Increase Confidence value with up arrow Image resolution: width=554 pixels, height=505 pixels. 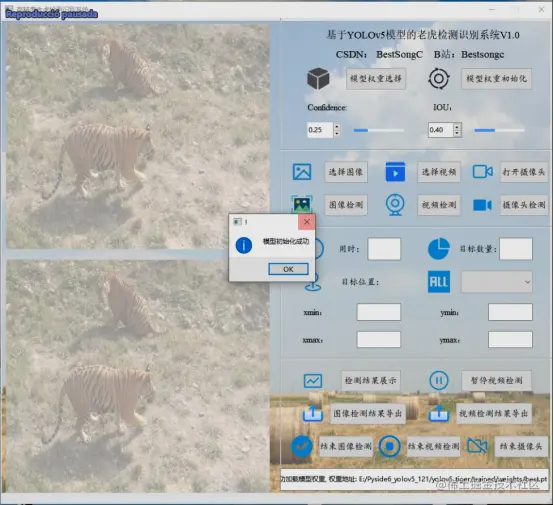pos(337,126)
